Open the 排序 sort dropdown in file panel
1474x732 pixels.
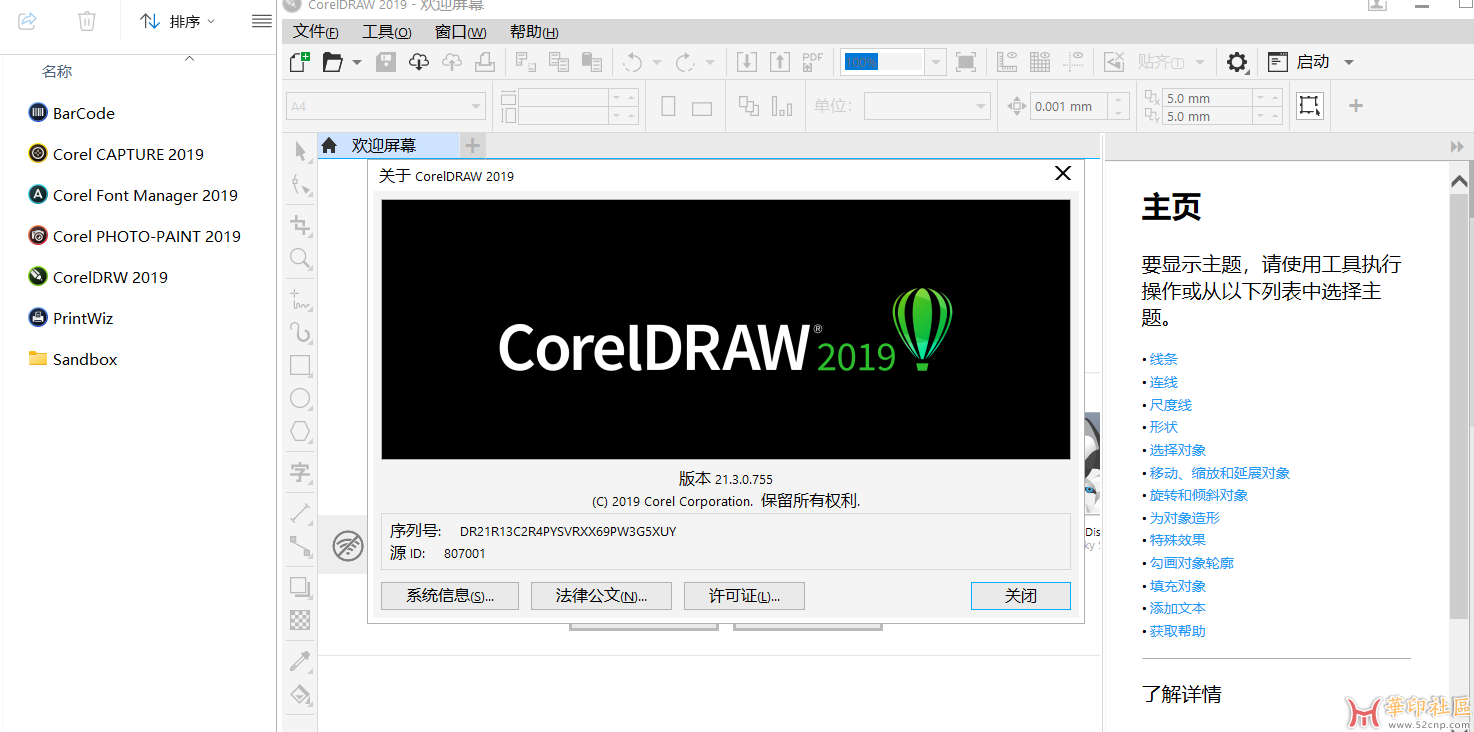pyautogui.click(x=178, y=21)
